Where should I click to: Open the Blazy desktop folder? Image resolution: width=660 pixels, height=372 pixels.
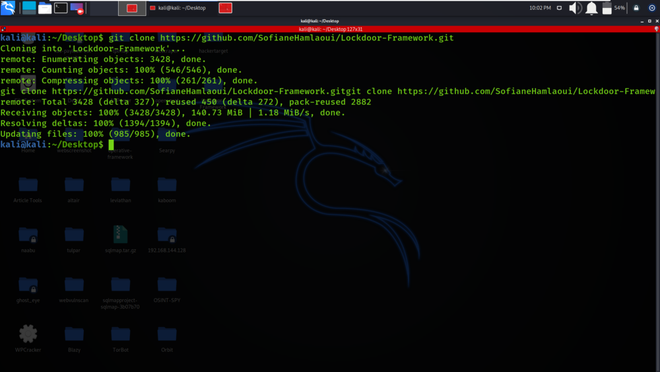point(74,338)
